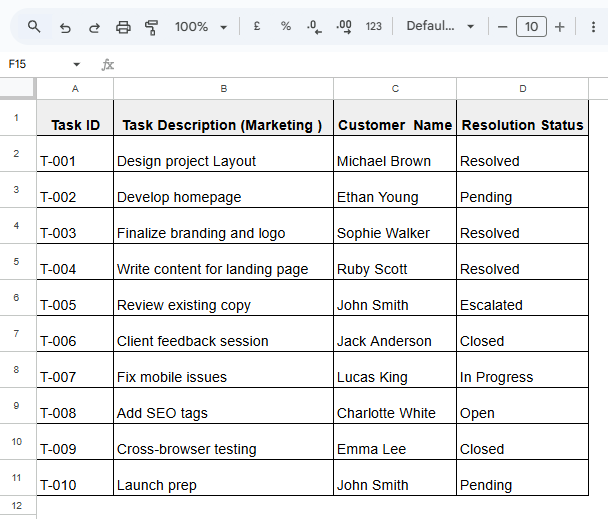Select the row 5 header
The width and height of the screenshot is (608, 519).
tap(17, 262)
